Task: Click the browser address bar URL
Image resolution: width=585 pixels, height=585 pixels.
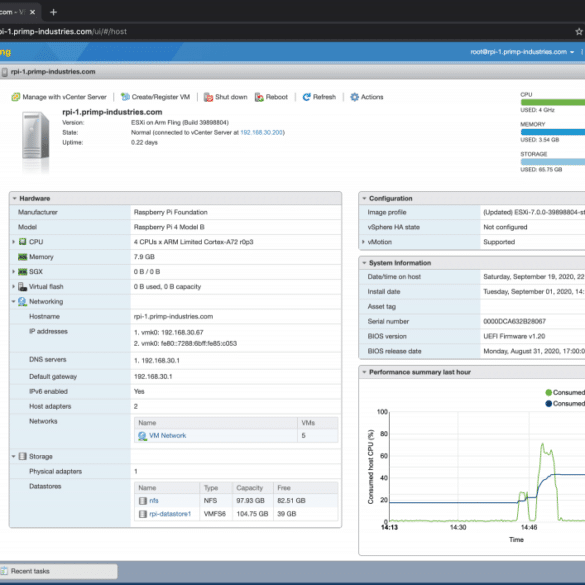Action: coord(63,32)
